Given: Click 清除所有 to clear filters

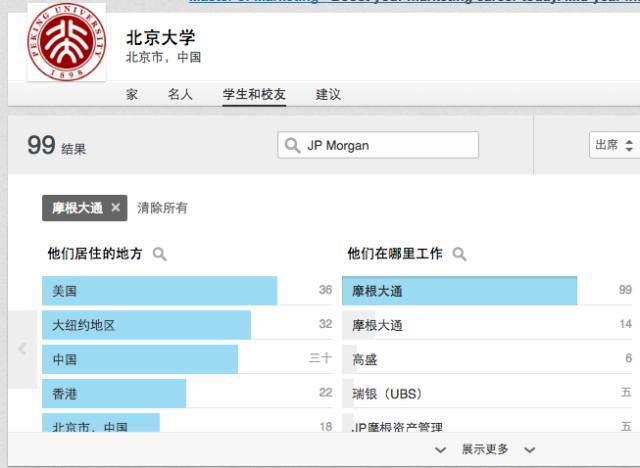Looking at the screenshot, I should click(x=162, y=208).
